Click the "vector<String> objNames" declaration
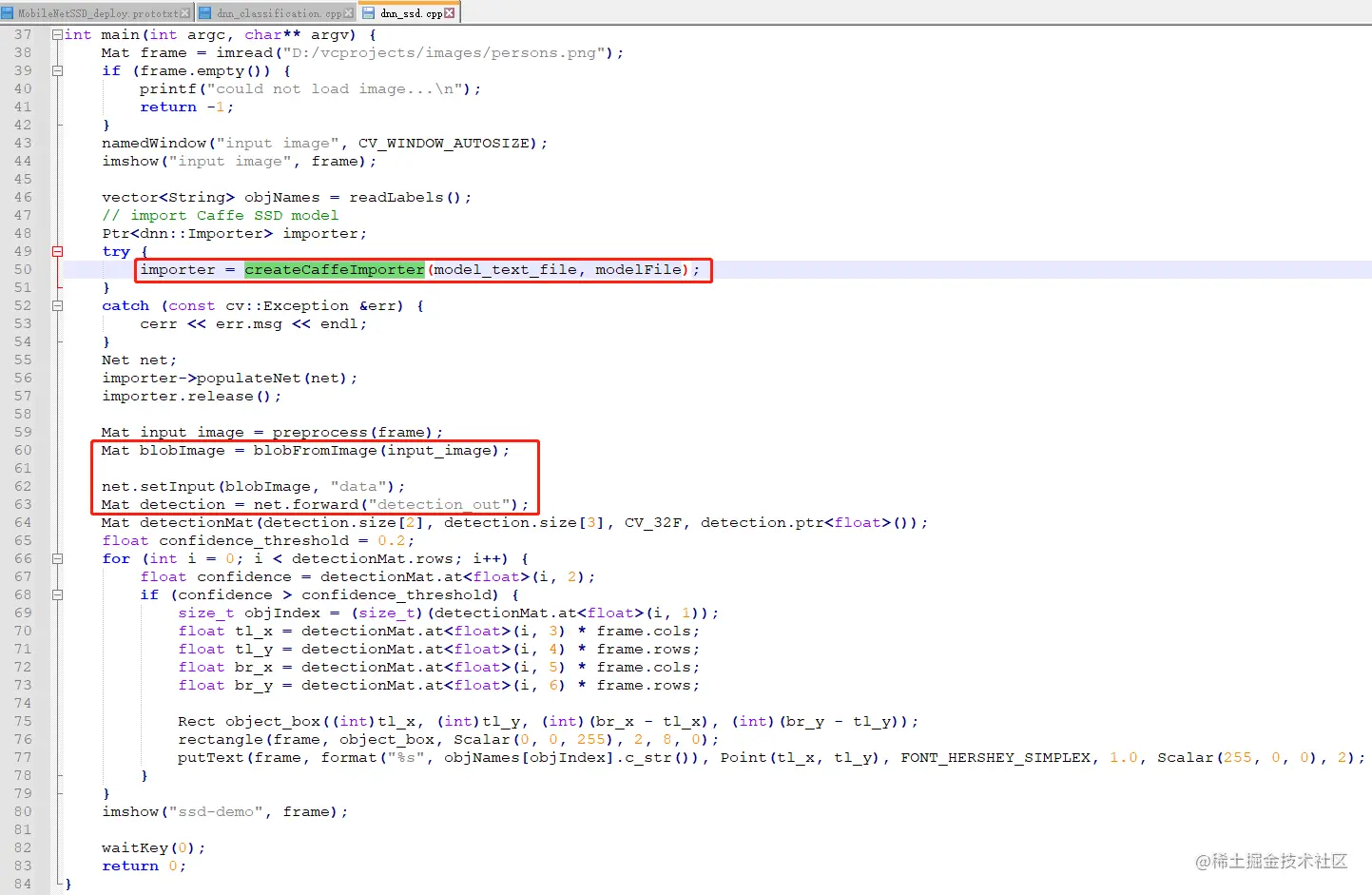Viewport: 1372px width, 895px height. (x=287, y=197)
